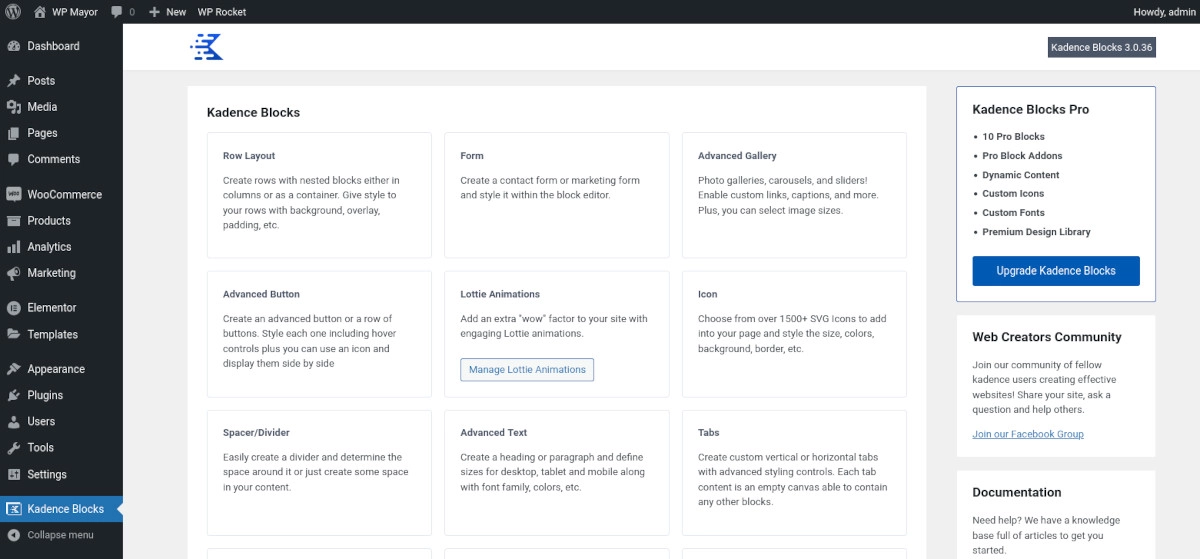This screenshot has width=1200, height=559.
Task: Click the Settings sliders icon
Action: (x=14, y=475)
